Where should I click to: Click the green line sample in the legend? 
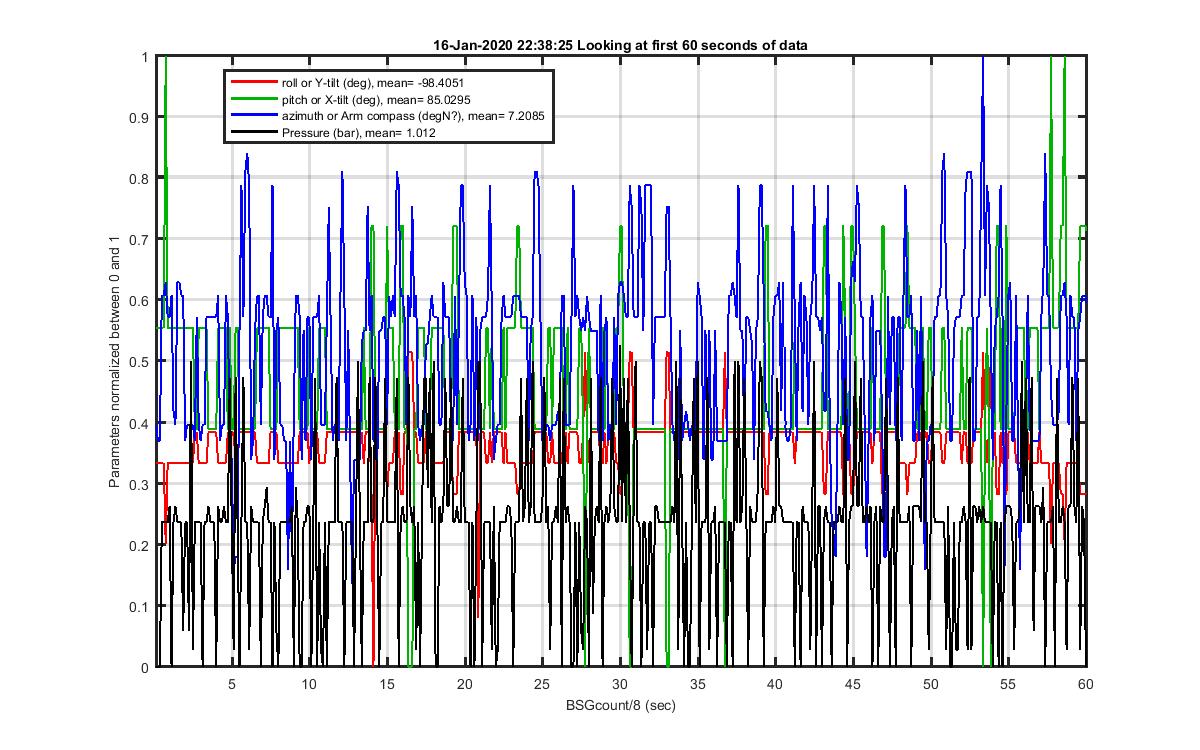(x=253, y=99)
